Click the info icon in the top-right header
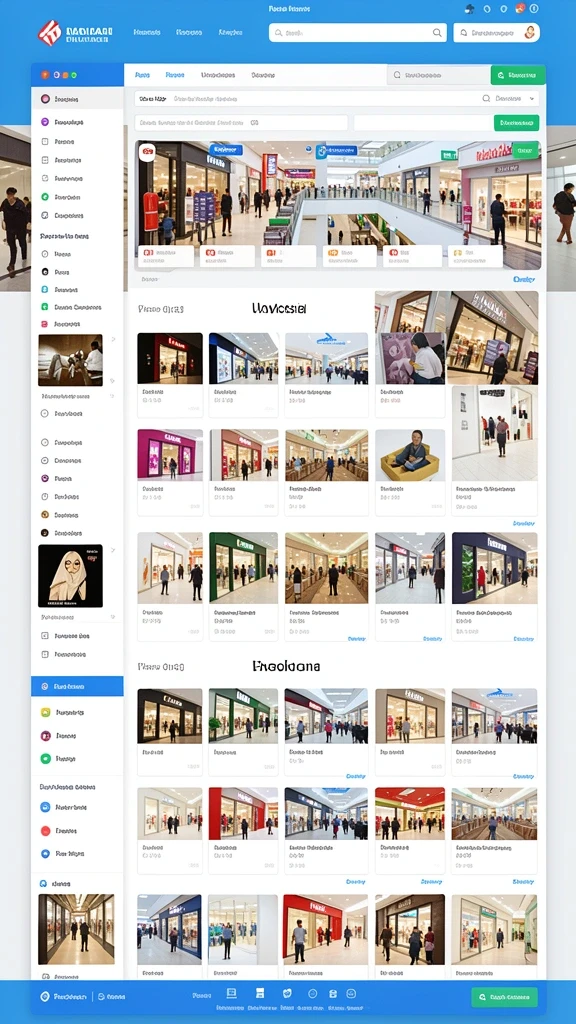The height and width of the screenshot is (1024, 576). click(534, 9)
